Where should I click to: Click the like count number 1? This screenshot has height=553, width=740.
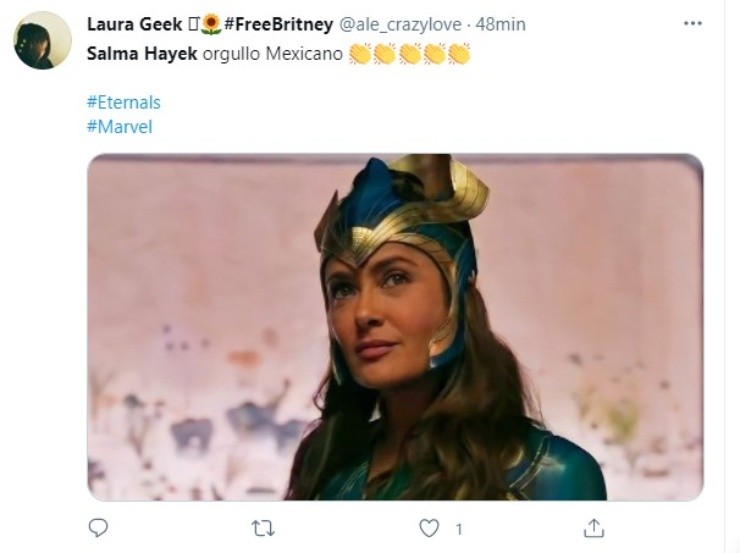[459, 528]
